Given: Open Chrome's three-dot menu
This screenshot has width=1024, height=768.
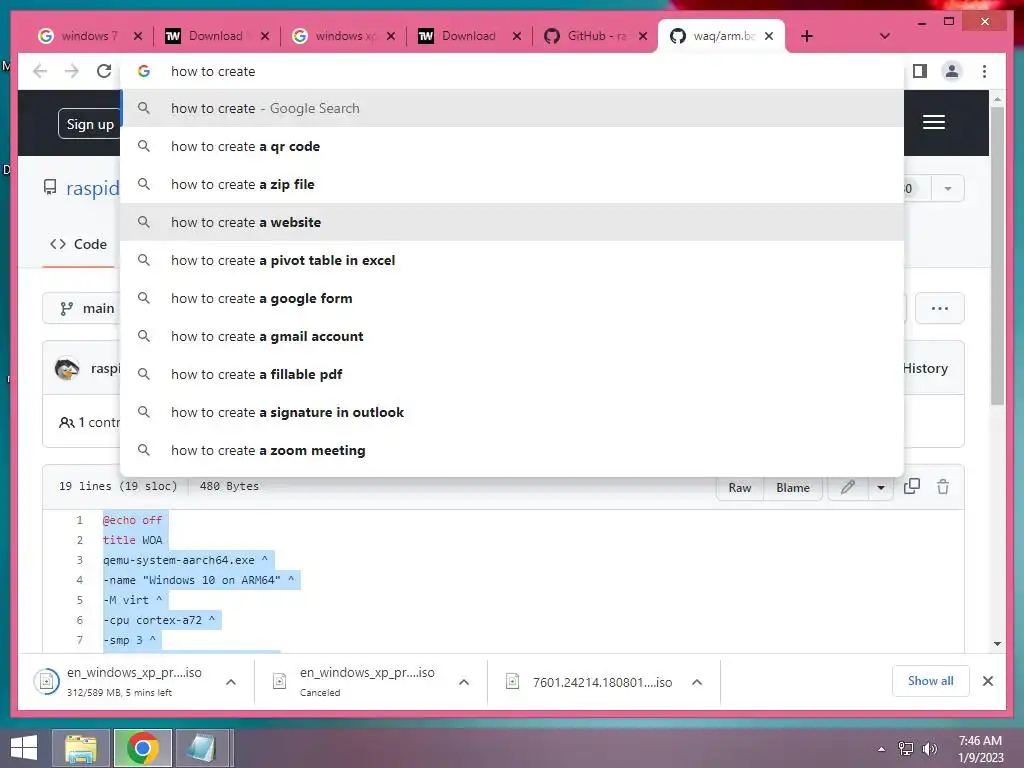Looking at the screenshot, I should pyautogui.click(x=984, y=71).
